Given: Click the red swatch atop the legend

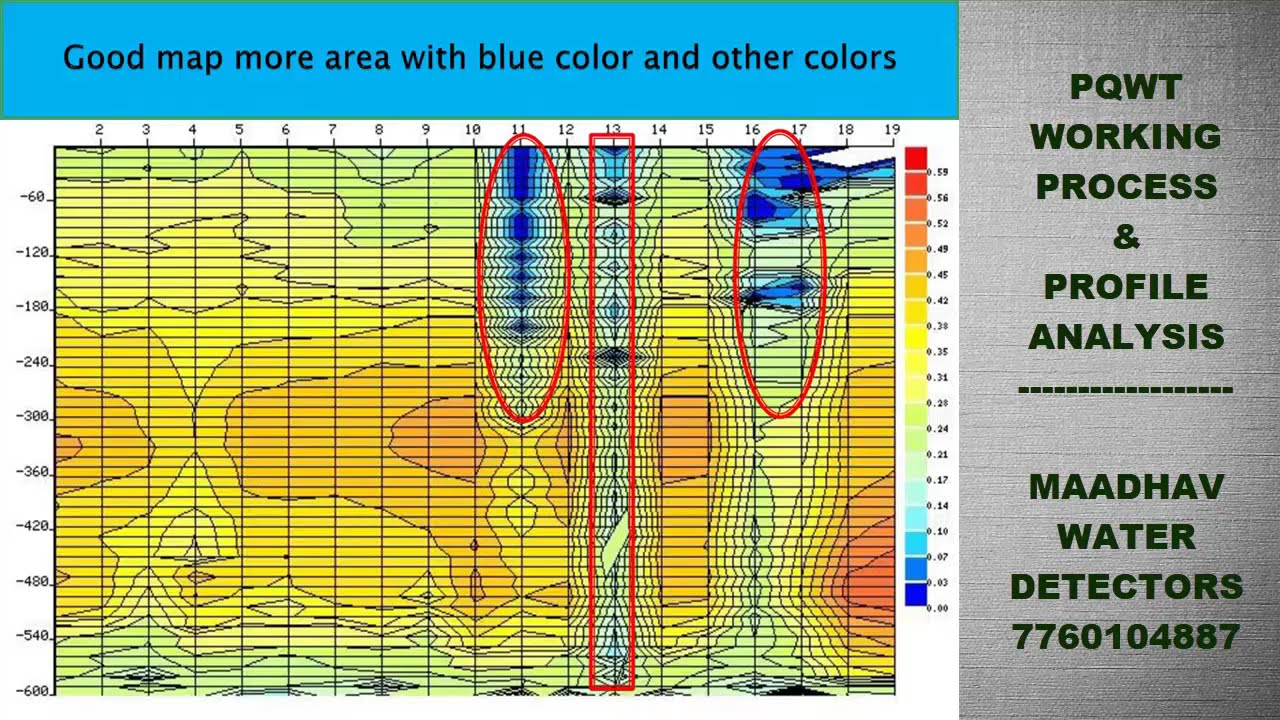Looking at the screenshot, I should pyautogui.click(x=915, y=158).
